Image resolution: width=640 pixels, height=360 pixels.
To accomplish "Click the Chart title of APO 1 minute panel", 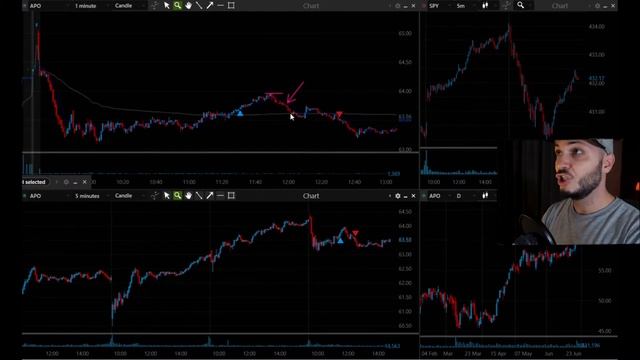I will 311,6.
